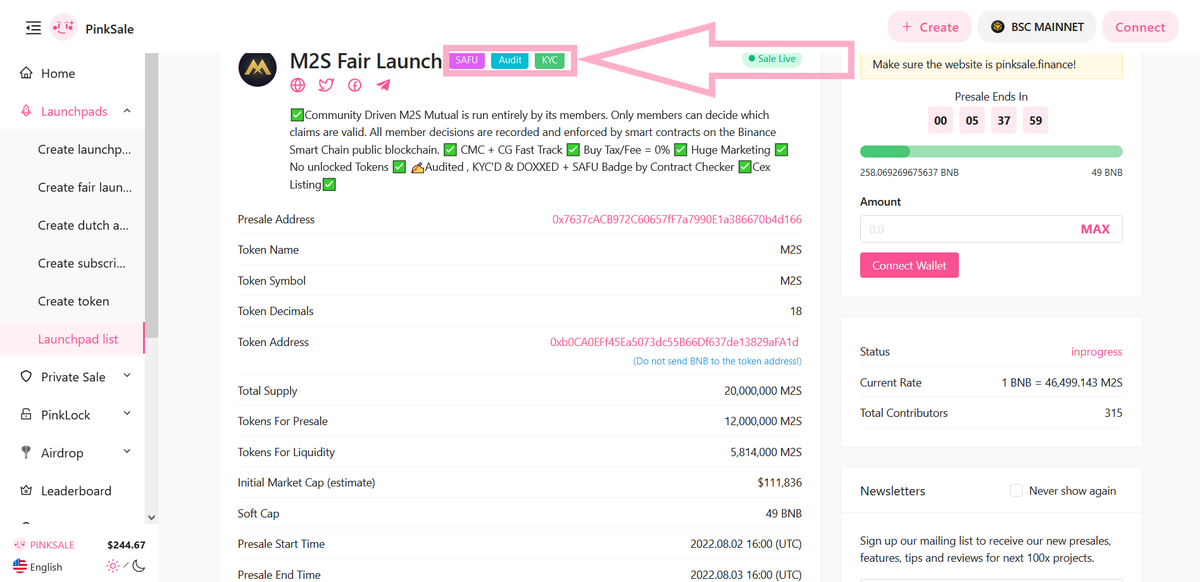Click the M2S token logo avatar
This screenshot has height=582, width=1200.
(x=256, y=70)
